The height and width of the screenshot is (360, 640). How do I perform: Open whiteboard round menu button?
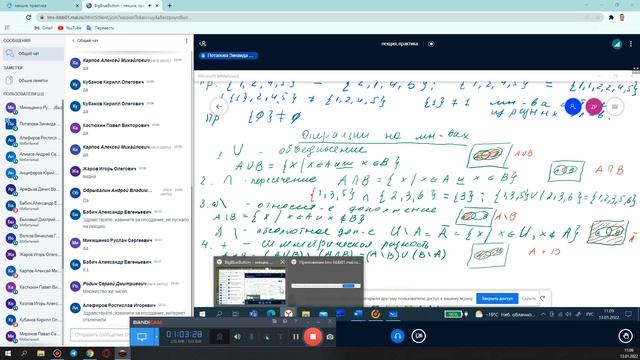[615, 107]
